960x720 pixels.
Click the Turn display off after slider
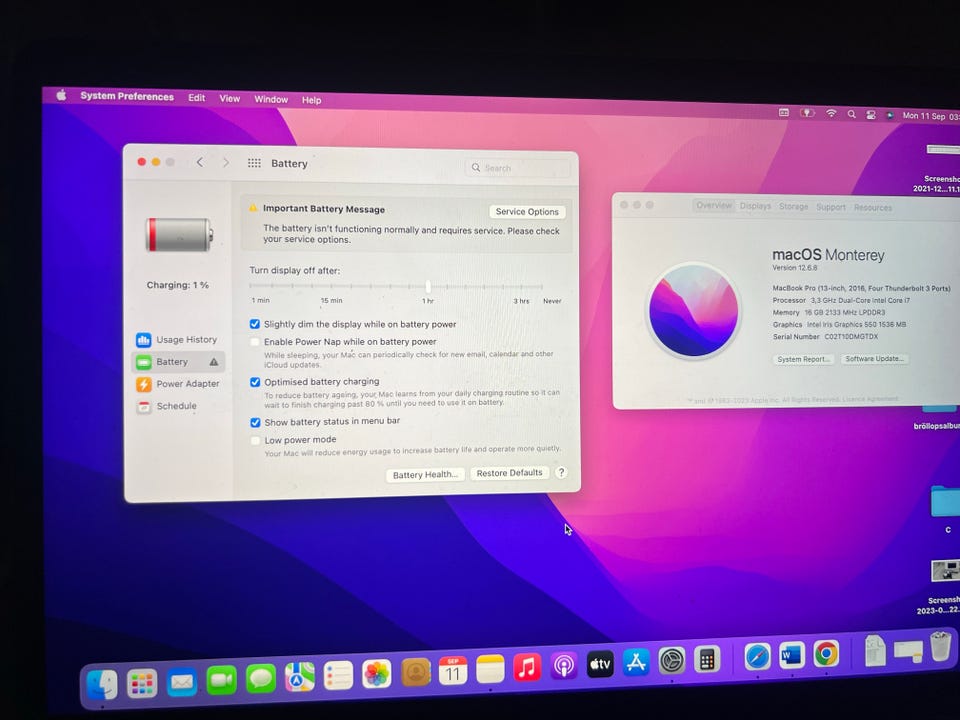[396, 286]
